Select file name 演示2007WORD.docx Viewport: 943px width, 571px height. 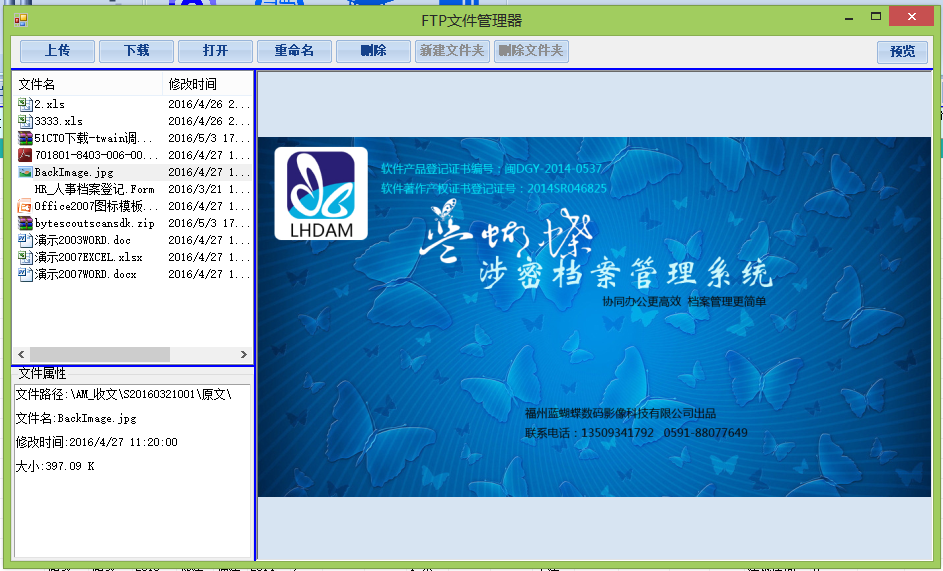click(85, 274)
